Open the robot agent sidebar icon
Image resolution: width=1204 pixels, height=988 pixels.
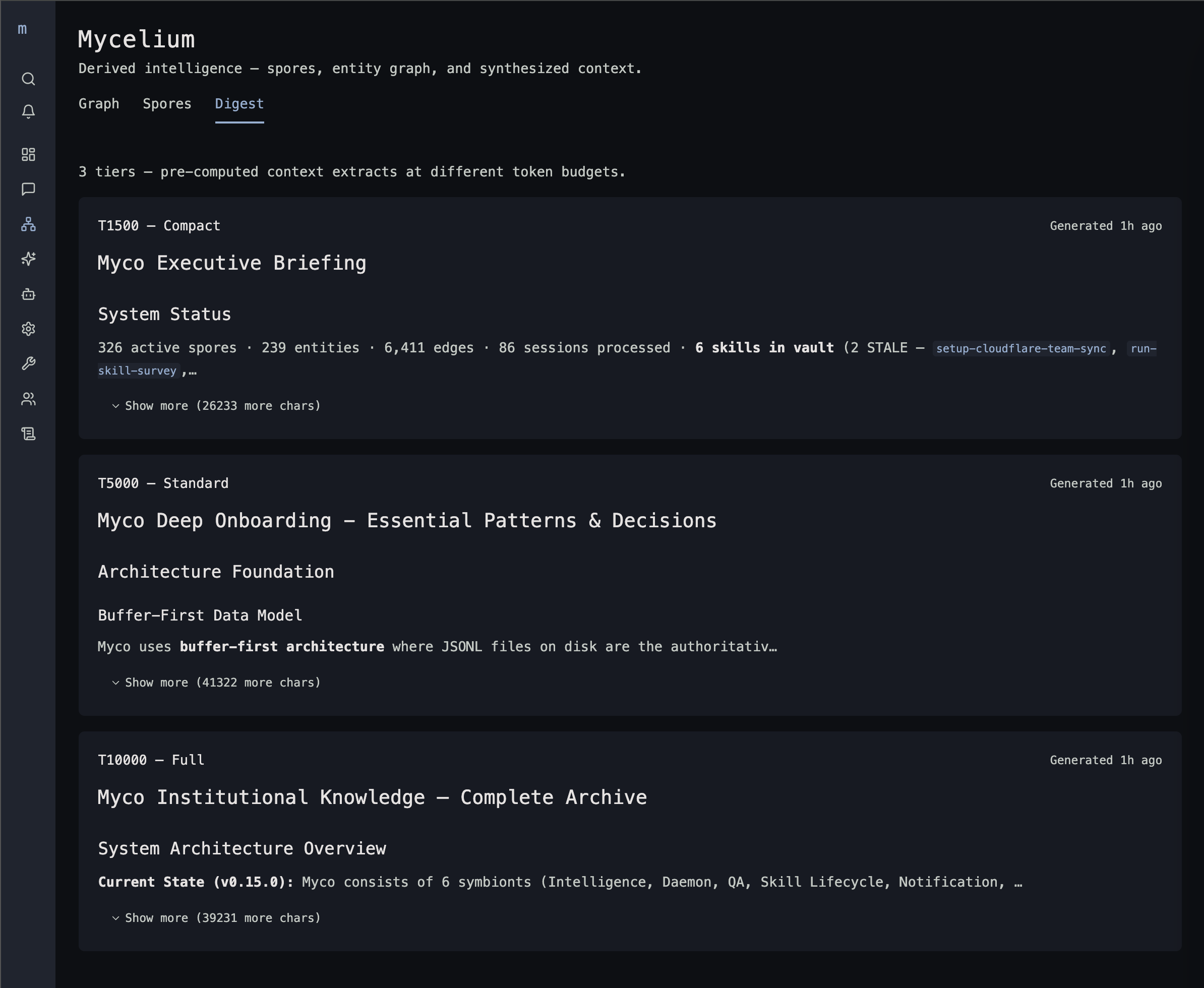point(28,294)
